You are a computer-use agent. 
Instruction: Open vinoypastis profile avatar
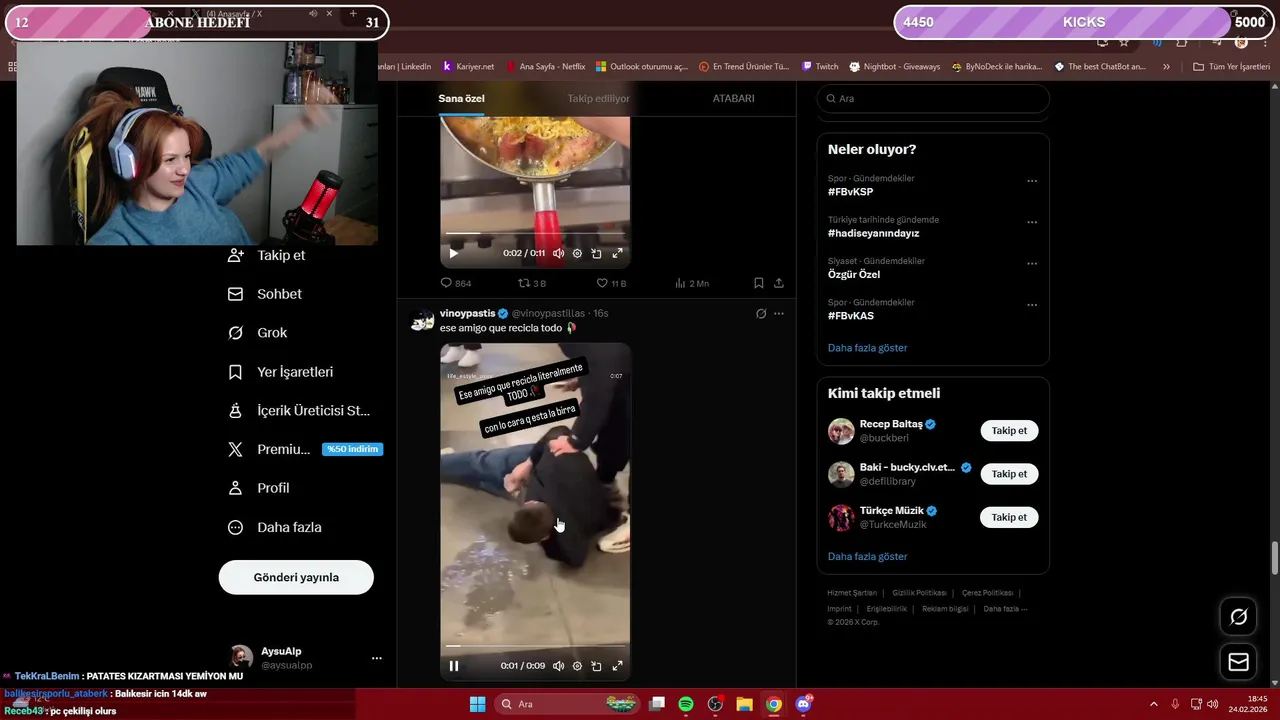(422, 320)
